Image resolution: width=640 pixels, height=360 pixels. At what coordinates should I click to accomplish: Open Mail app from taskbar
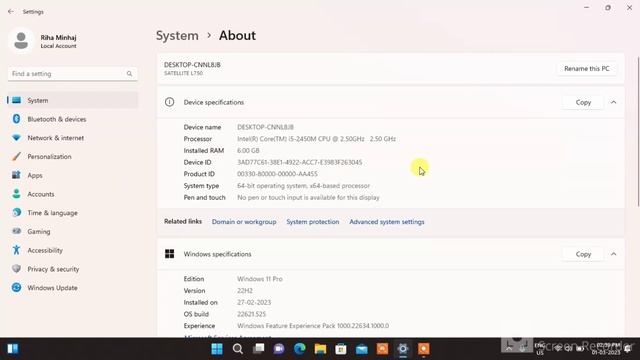362,349
